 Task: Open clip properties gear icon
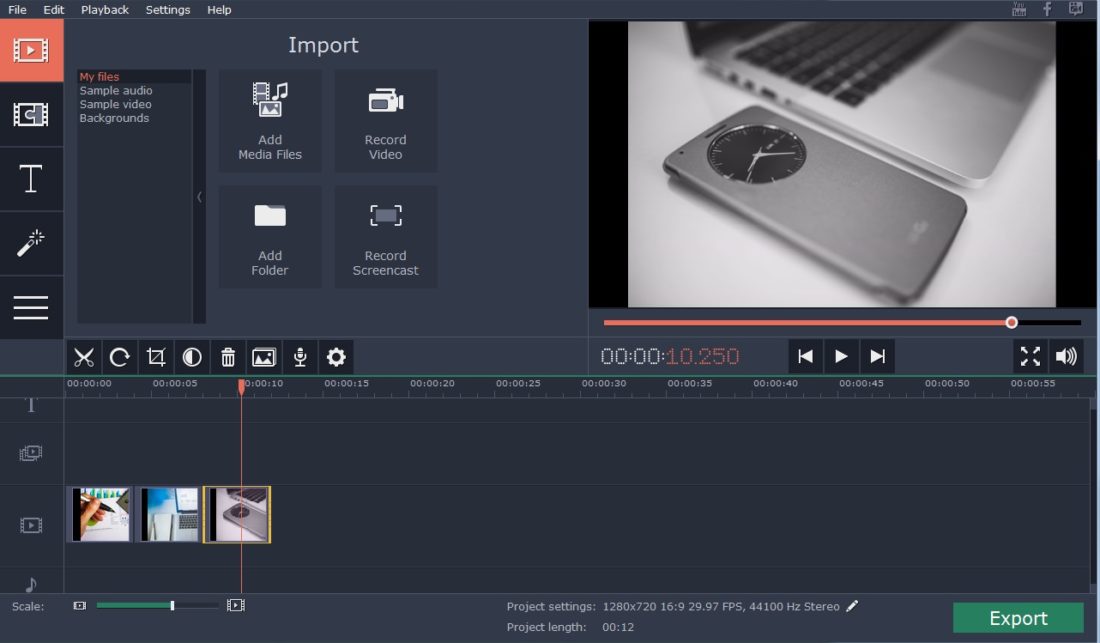coord(336,357)
